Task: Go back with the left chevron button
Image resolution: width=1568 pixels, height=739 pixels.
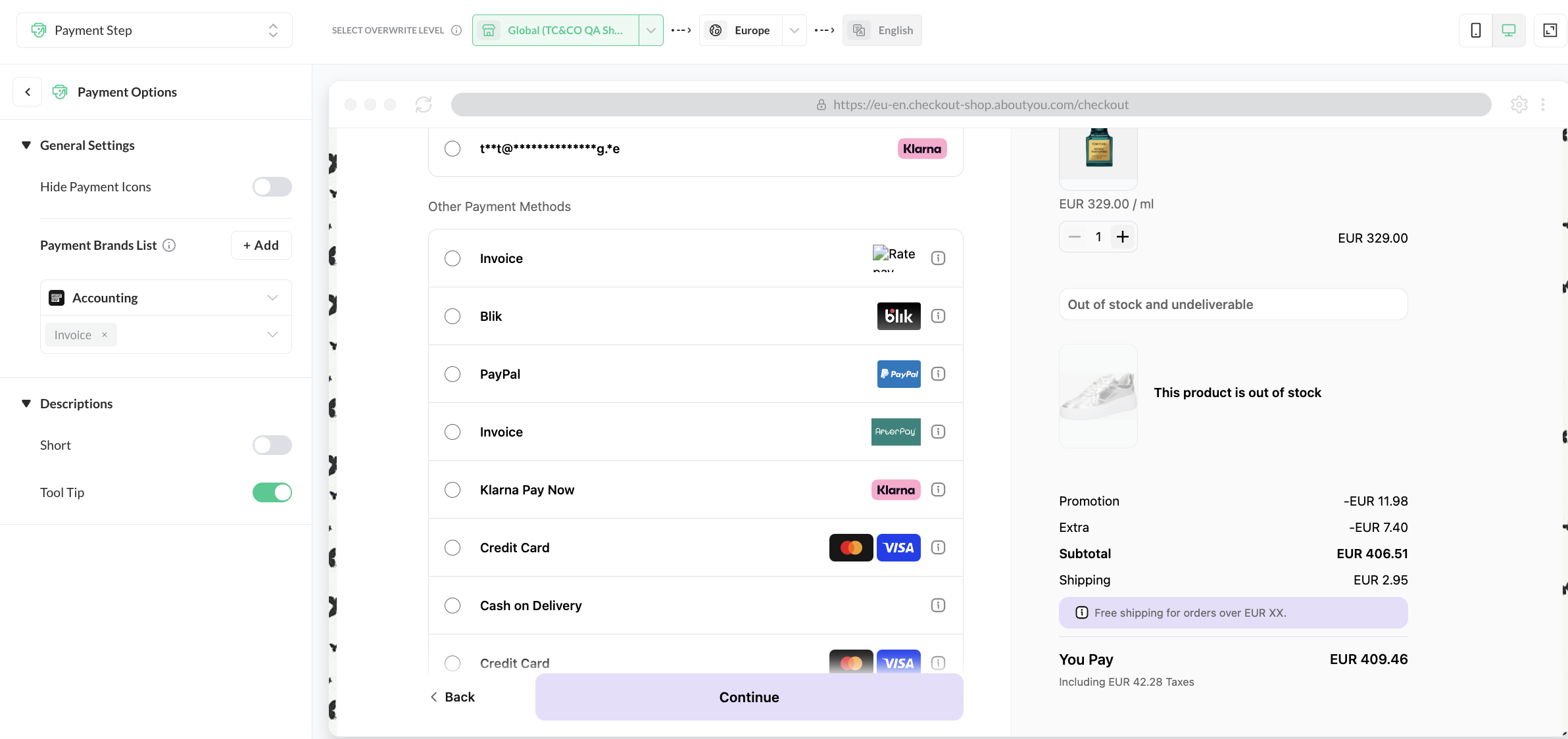Action: [28, 92]
